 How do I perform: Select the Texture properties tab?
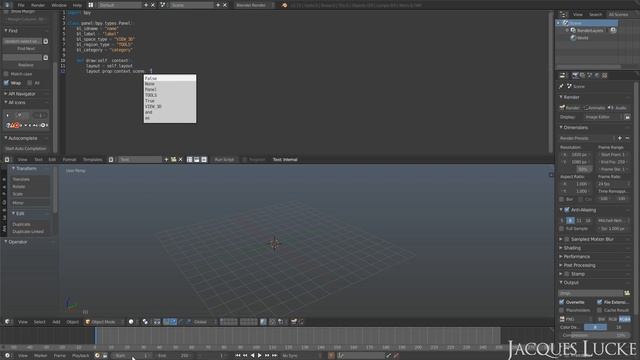[x=604, y=75]
